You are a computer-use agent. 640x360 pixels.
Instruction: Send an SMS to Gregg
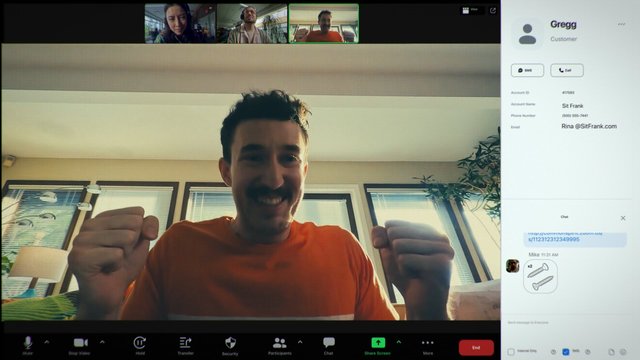point(527,70)
